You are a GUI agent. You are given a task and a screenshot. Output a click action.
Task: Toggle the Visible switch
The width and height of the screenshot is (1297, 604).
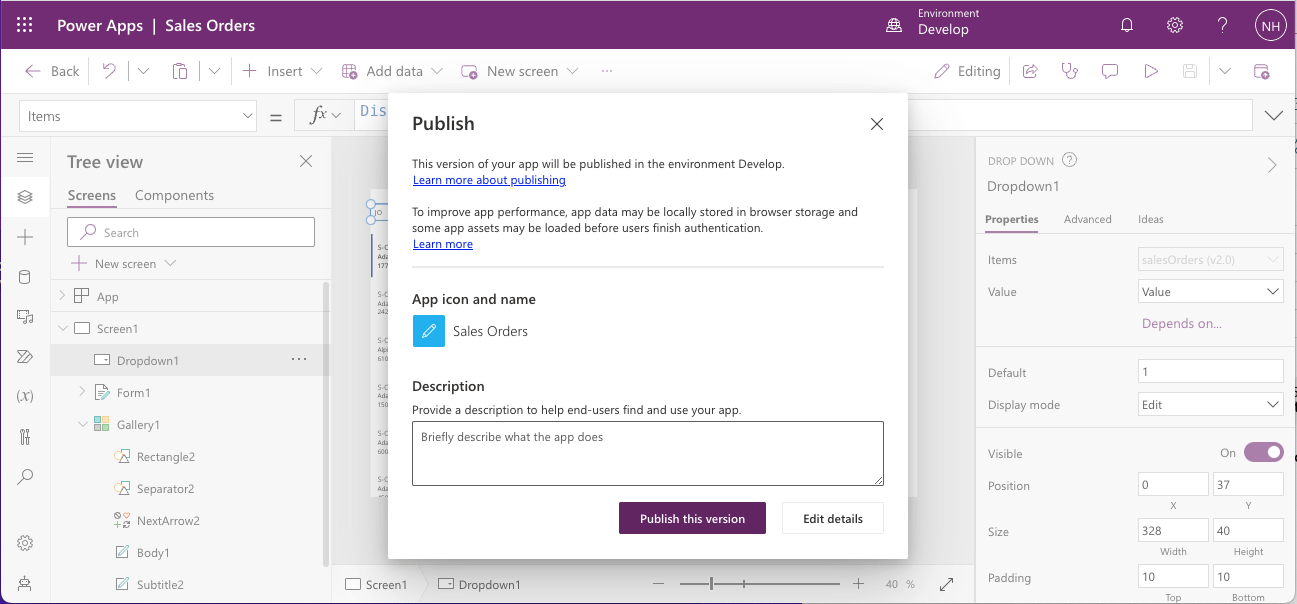pyautogui.click(x=1263, y=452)
